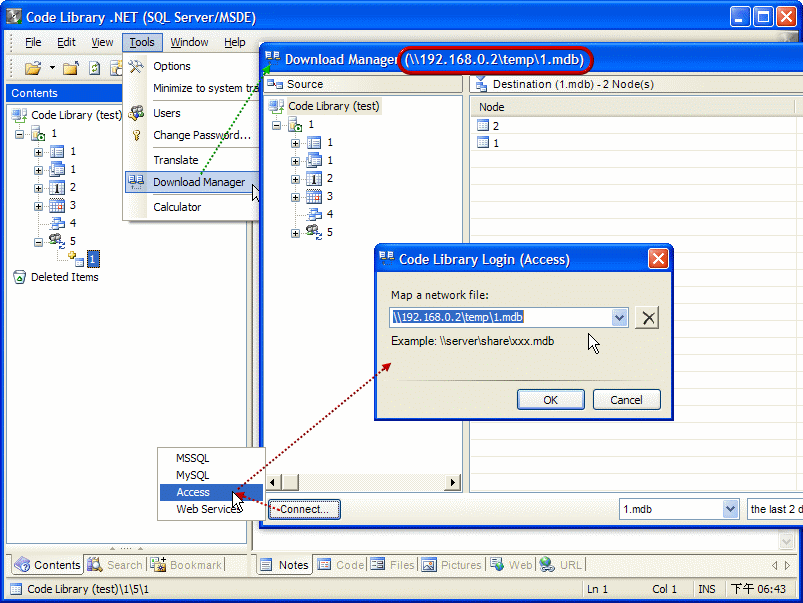803x603 pixels.
Task: Switch to Pictures tab
Action: 452,565
